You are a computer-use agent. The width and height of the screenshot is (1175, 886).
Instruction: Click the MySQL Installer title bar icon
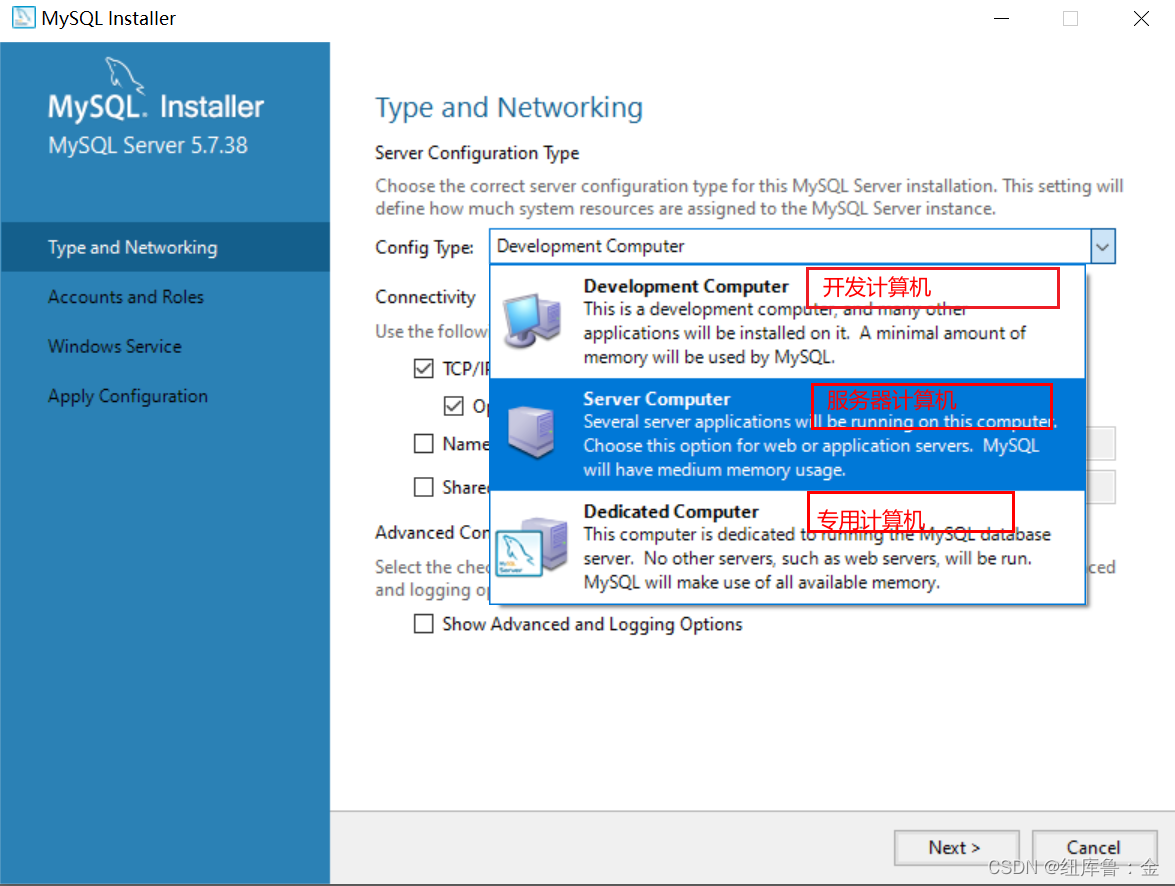23,17
